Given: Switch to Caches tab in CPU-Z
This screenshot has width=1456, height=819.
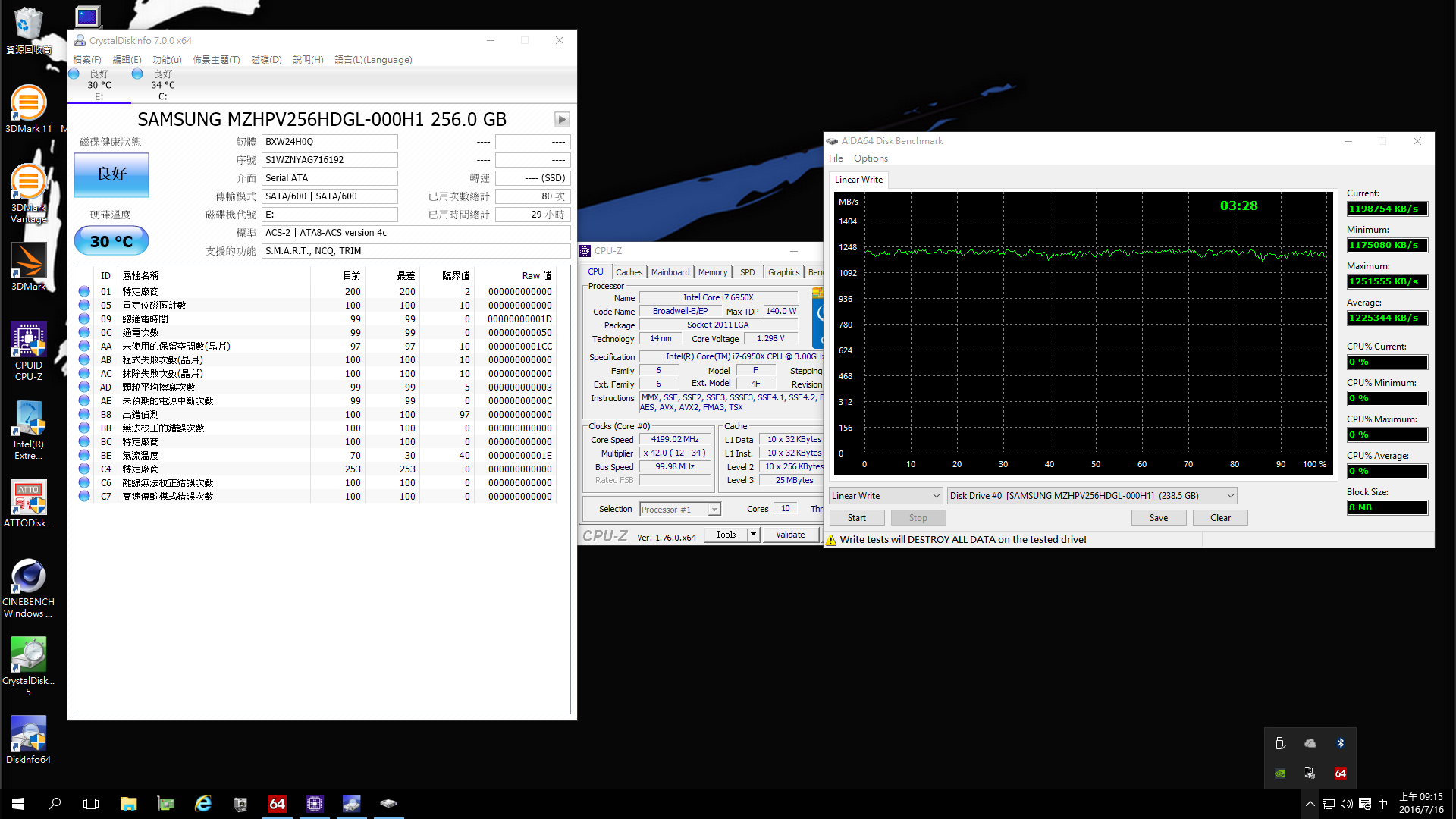Looking at the screenshot, I should click(629, 272).
